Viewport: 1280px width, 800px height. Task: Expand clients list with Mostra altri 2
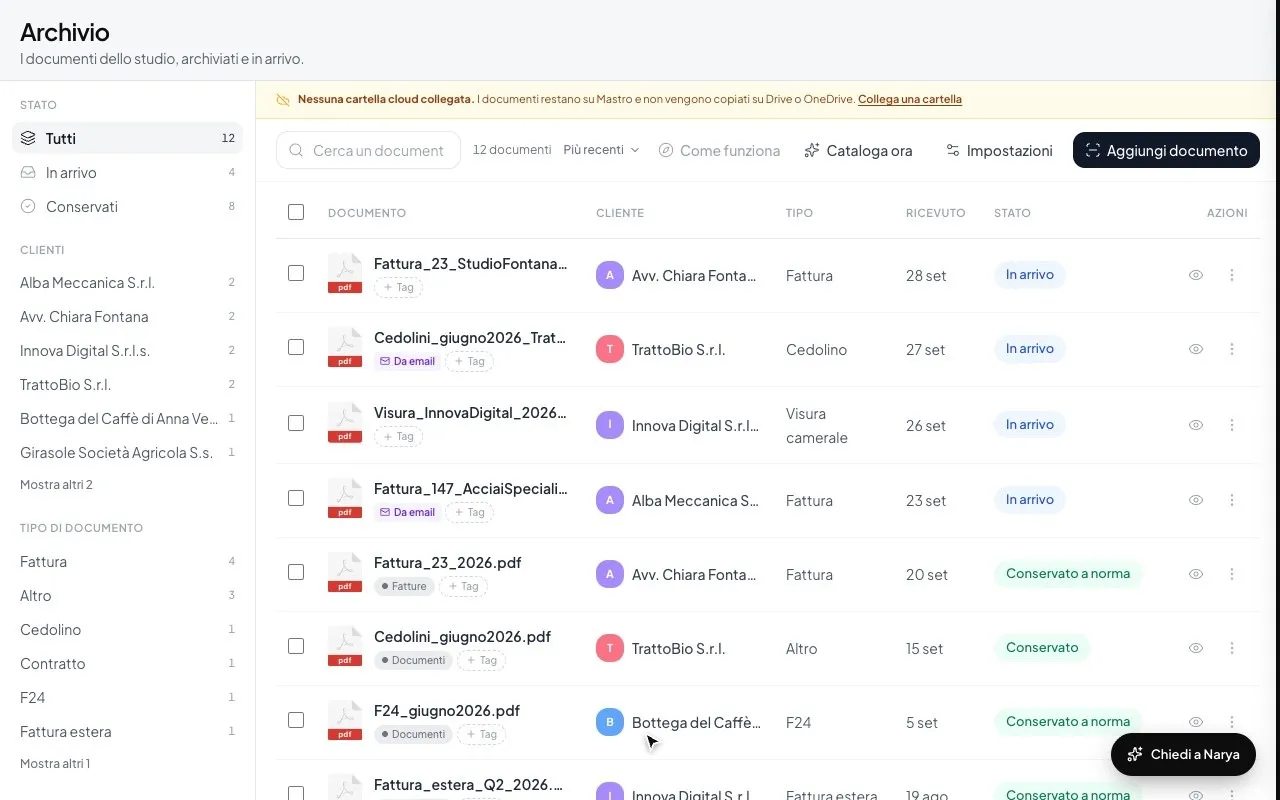pyautogui.click(x=56, y=485)
